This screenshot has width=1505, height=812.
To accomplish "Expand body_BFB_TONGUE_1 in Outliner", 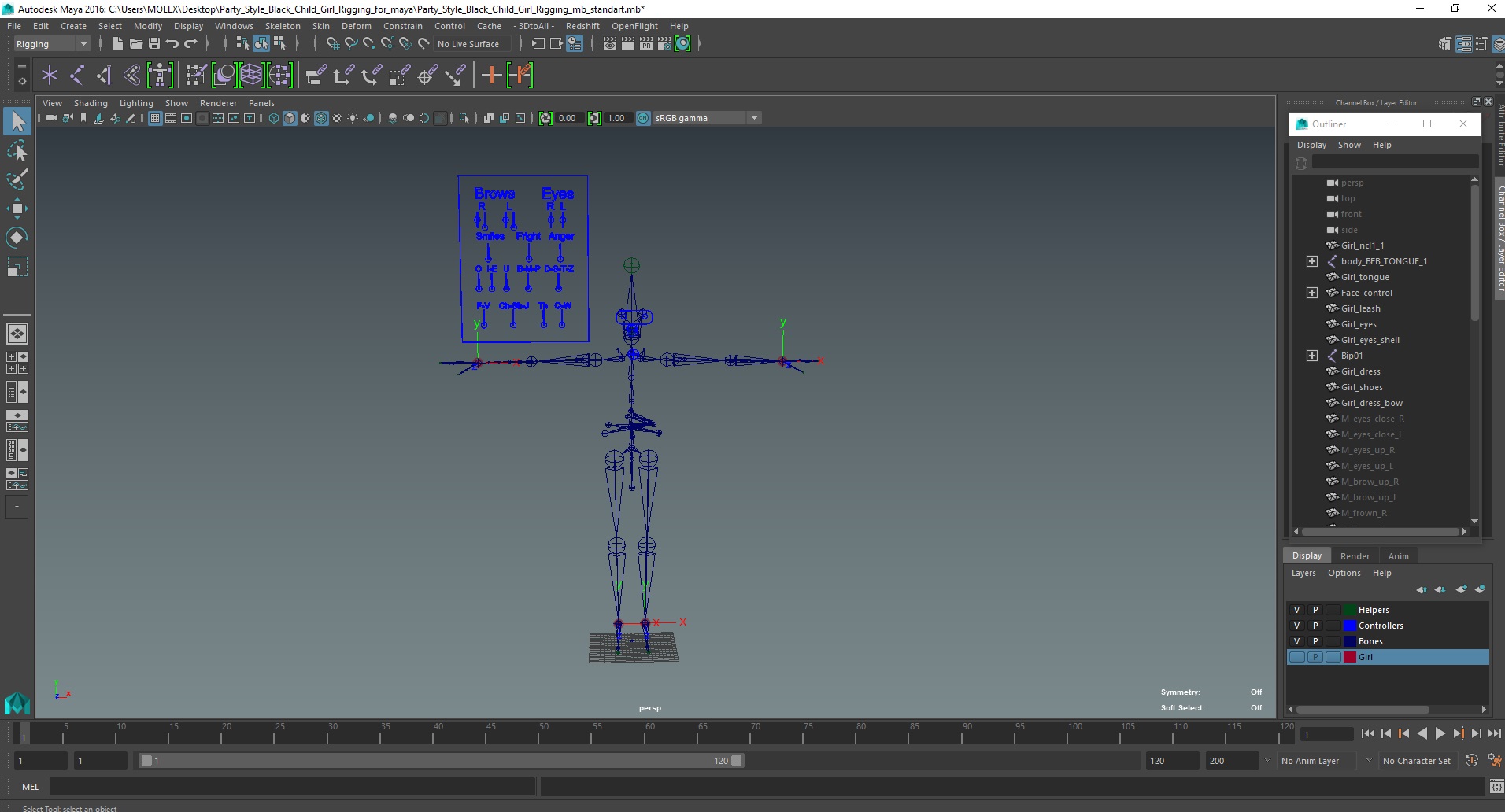I will tap(1312, 261).
